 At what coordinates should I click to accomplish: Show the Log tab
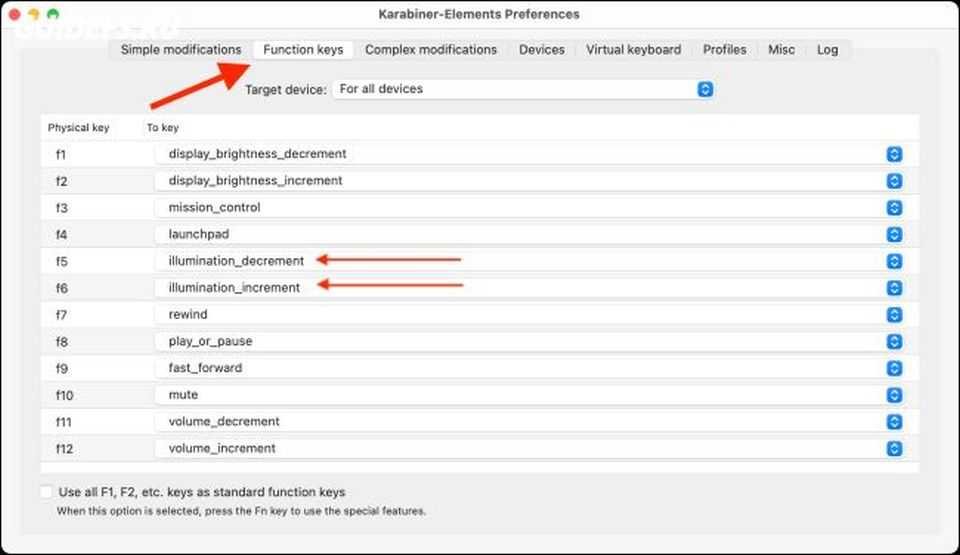[827, 49]
